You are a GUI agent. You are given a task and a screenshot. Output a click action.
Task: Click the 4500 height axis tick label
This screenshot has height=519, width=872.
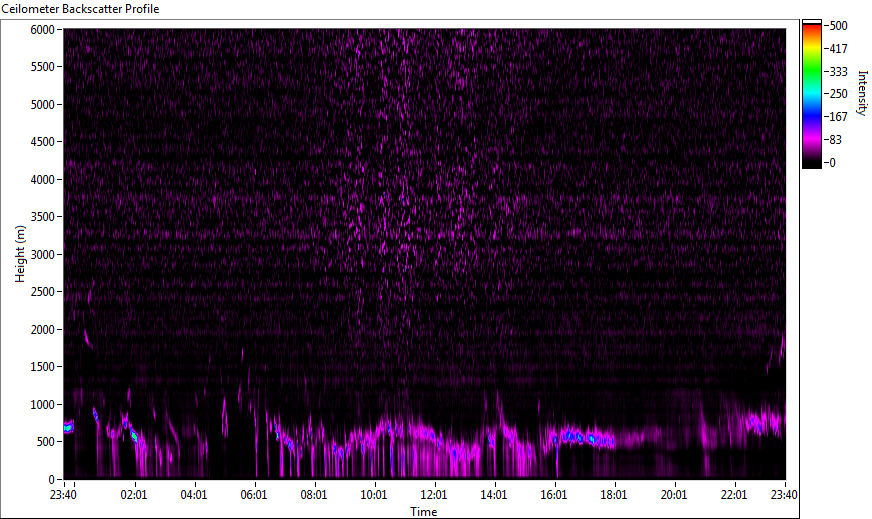click(42, 142)
